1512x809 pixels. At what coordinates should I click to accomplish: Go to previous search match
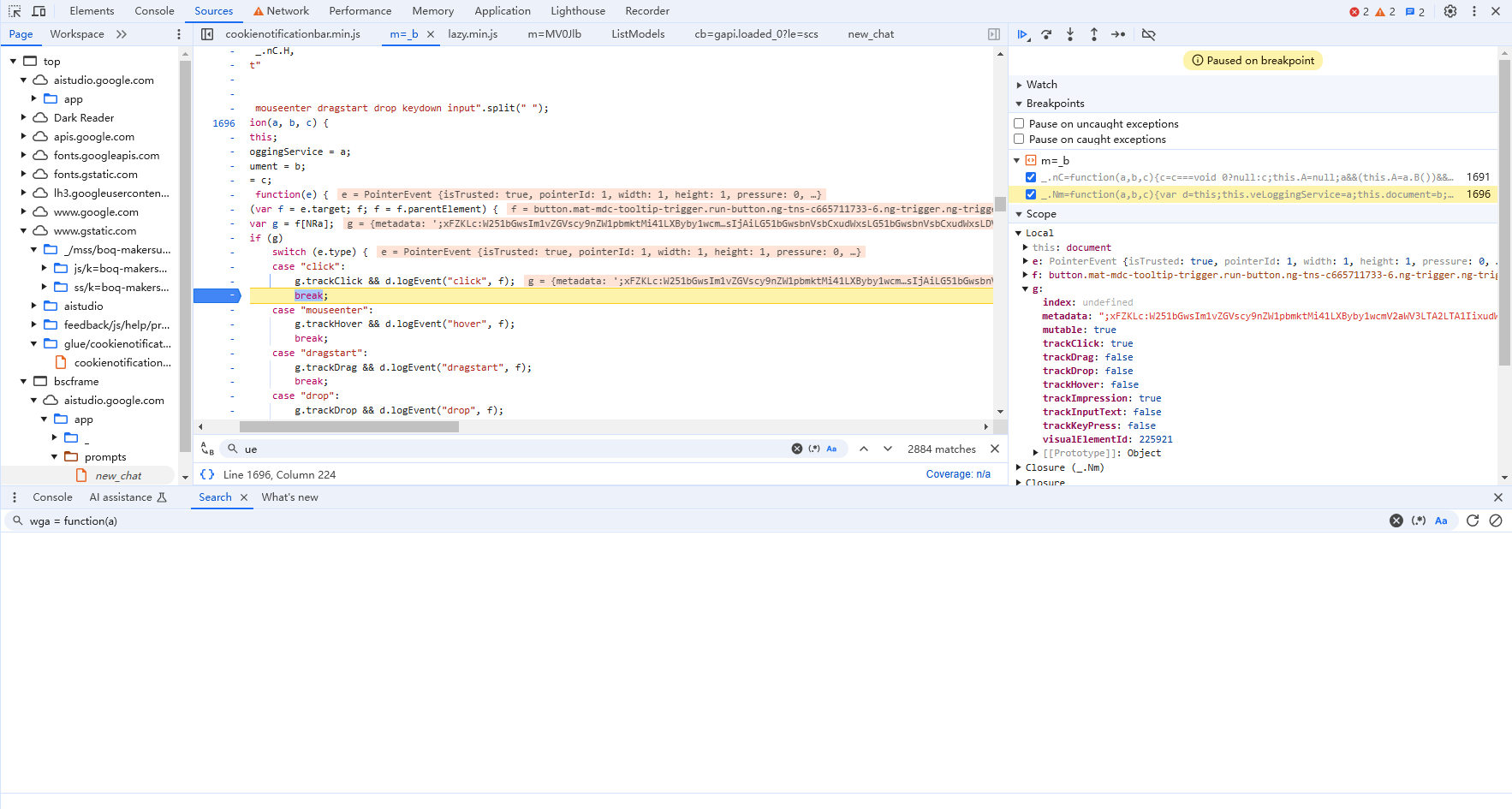pyautogui.click(x=864, y=449)
